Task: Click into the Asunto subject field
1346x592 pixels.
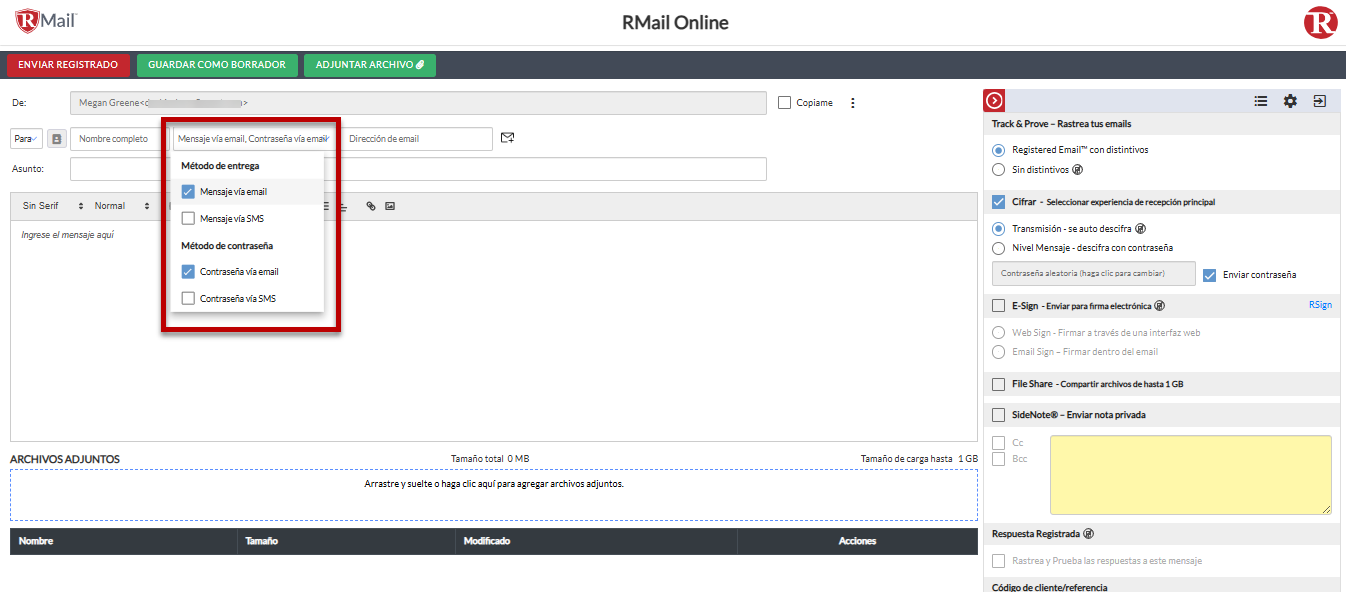Action: (x=418, y=169)
